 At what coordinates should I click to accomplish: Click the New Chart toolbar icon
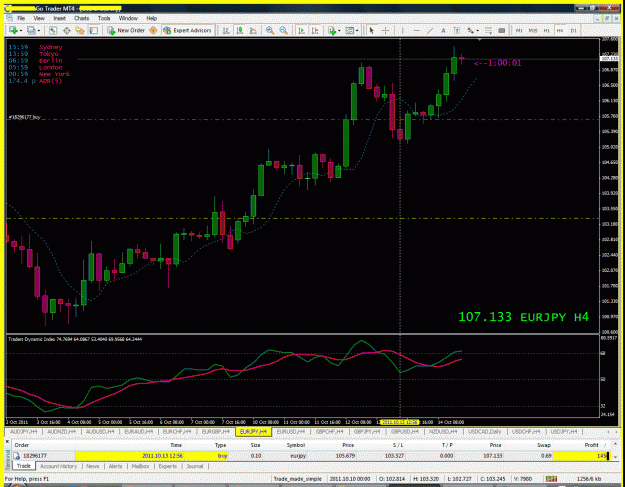tap(13, 30)
